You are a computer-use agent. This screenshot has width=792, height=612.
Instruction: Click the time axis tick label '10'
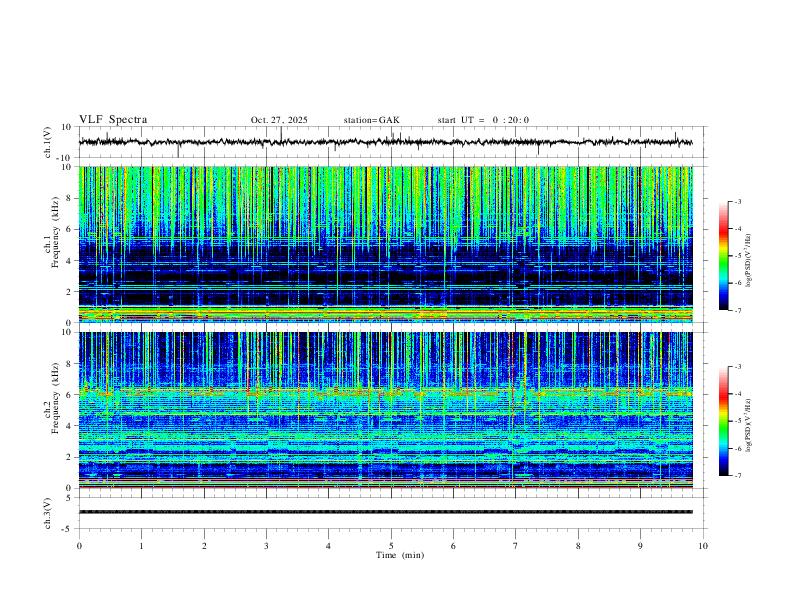coord(703,546)
